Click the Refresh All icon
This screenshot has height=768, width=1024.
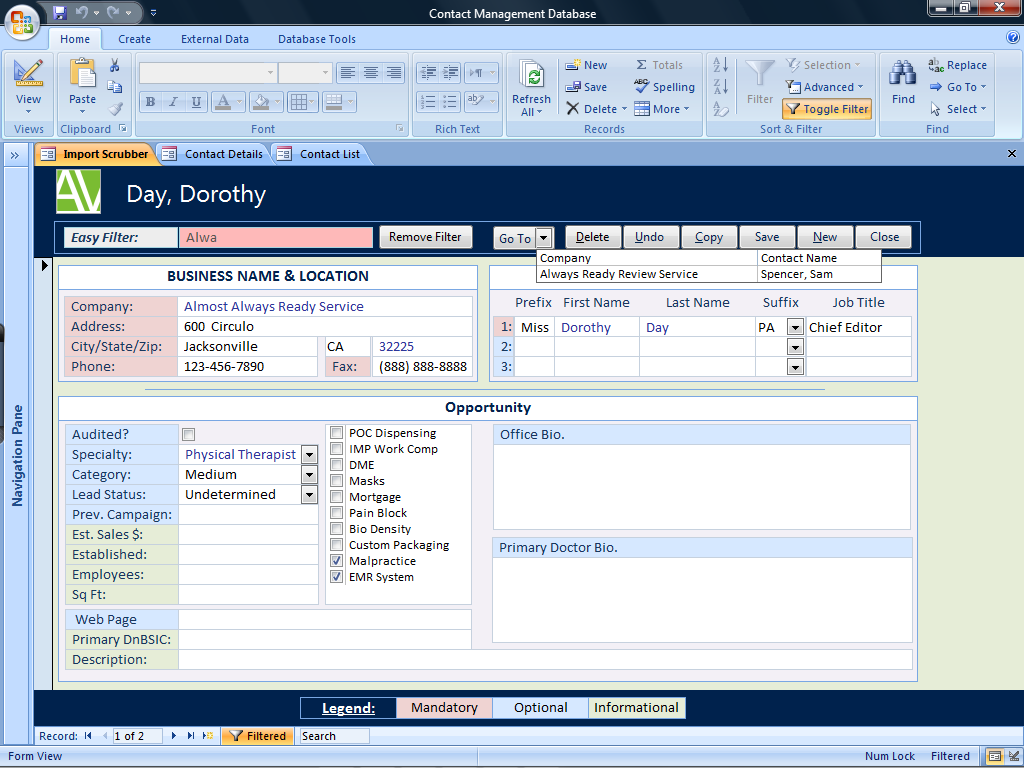(532, 75)
